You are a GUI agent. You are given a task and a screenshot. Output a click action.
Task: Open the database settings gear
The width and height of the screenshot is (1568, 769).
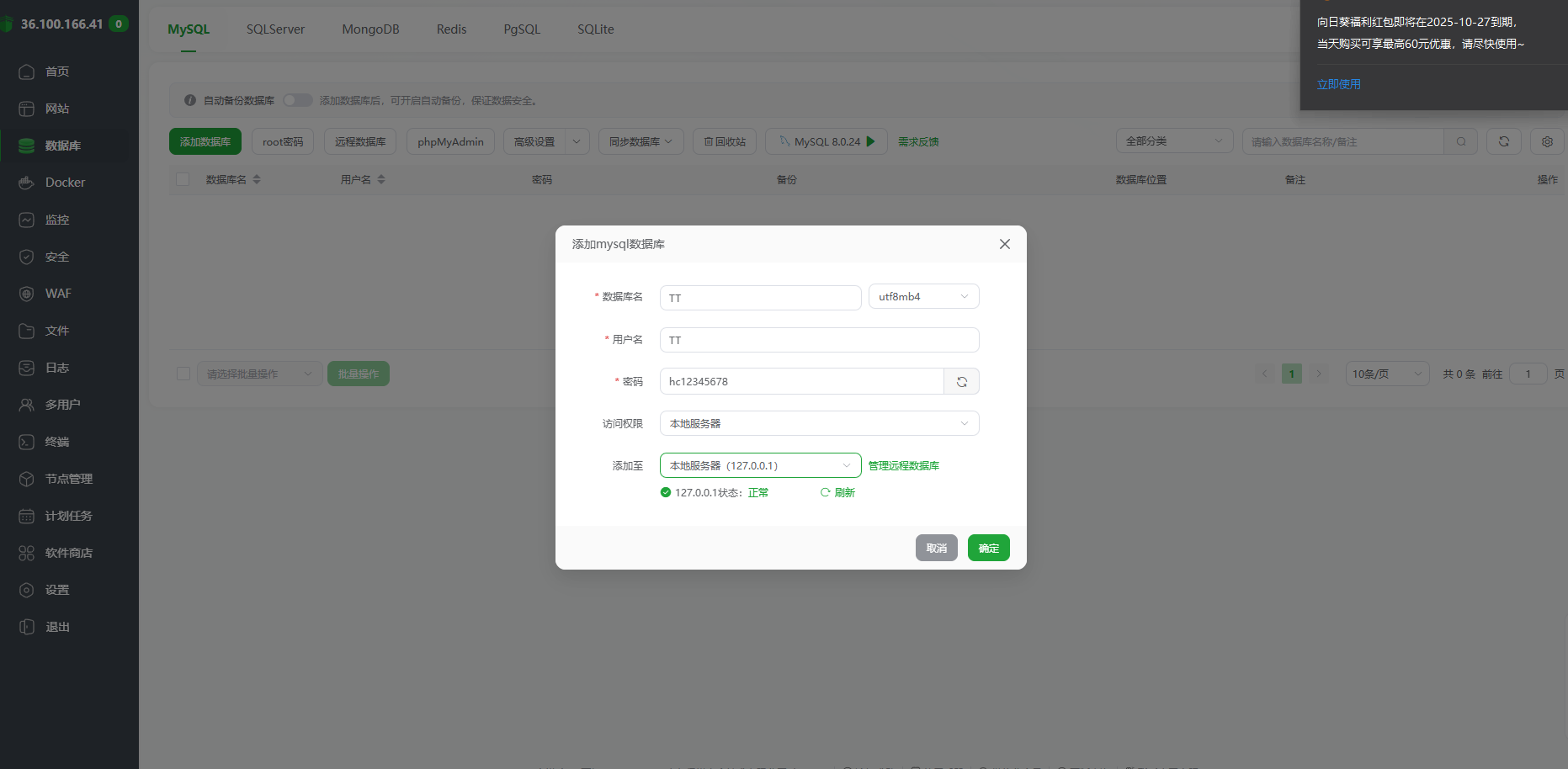coord(1547,141)
